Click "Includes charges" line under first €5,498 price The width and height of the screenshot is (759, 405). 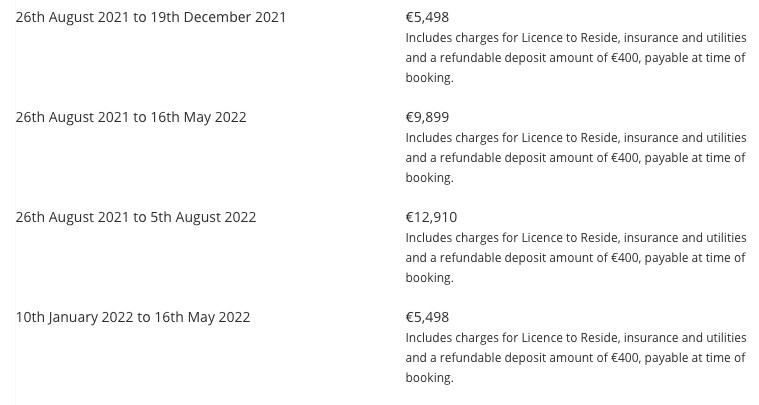575,38
